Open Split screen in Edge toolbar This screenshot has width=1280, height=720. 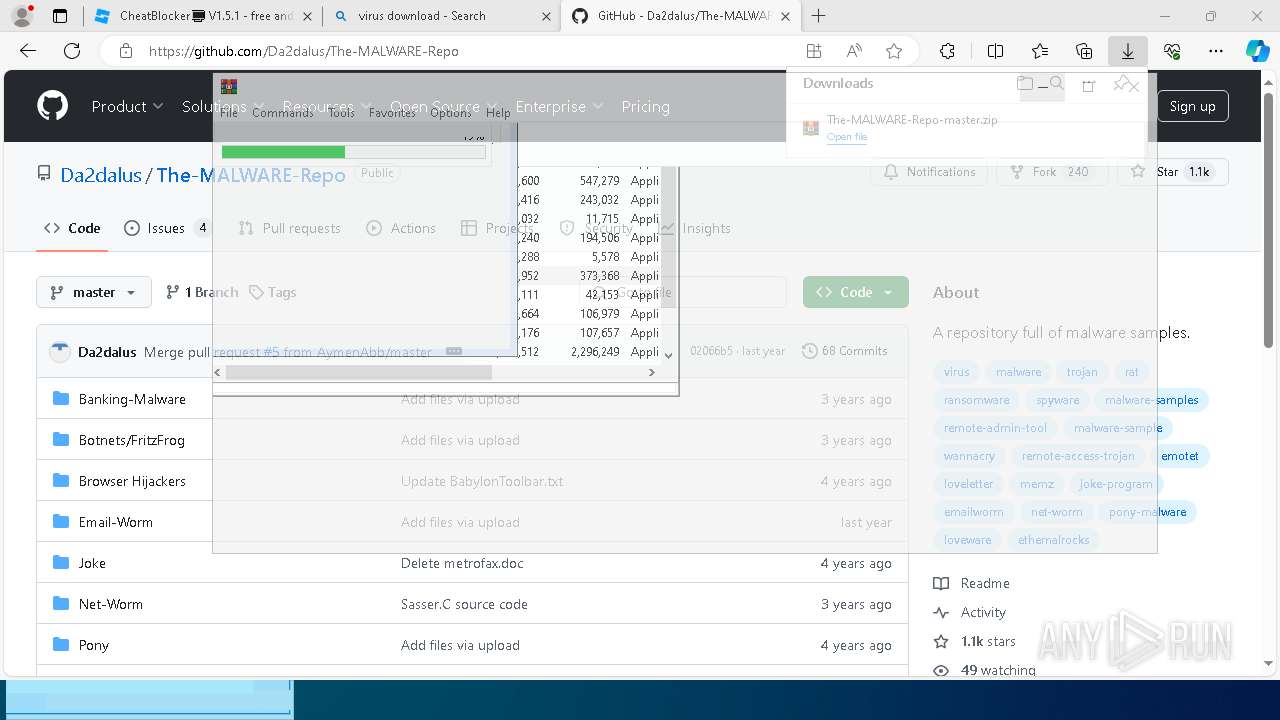pyautogui.click(x=995, y=51)
